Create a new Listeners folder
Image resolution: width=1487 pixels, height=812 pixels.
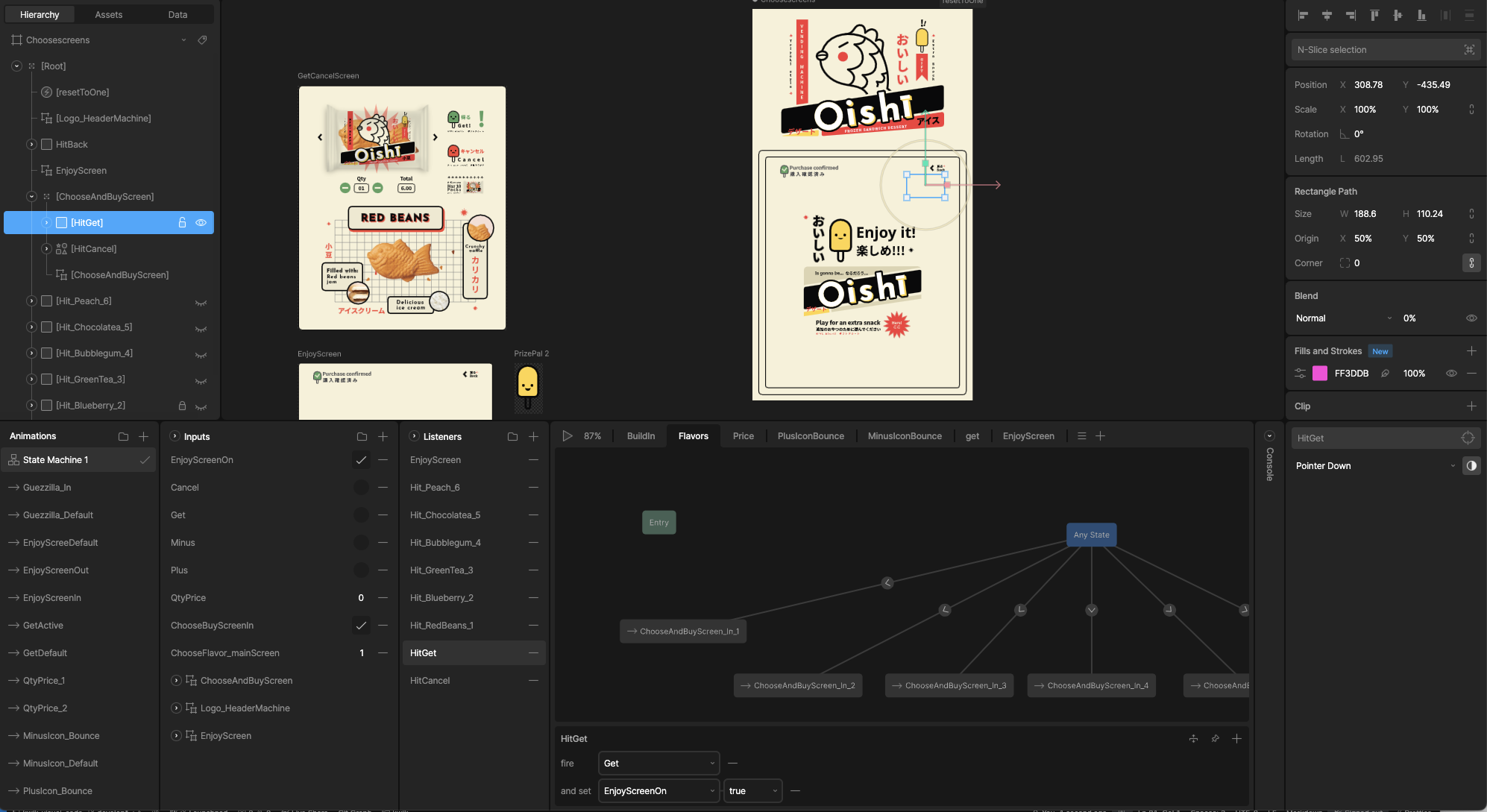[x=512, y=436]
